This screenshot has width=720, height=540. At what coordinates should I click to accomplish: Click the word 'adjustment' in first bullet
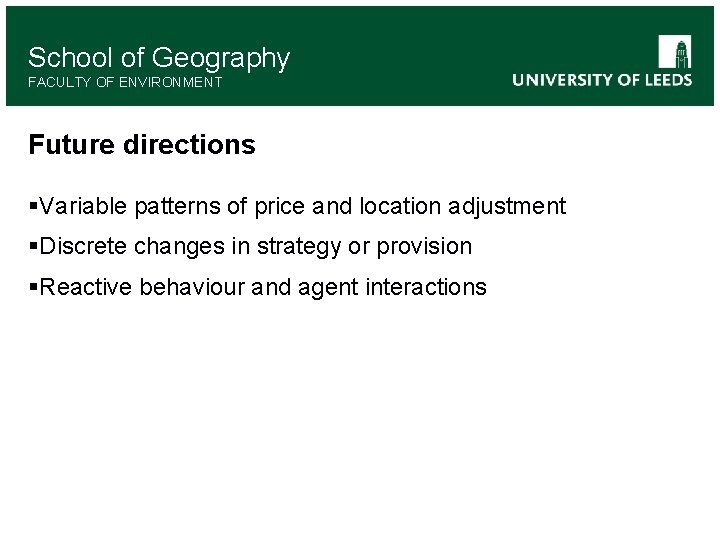507,206
